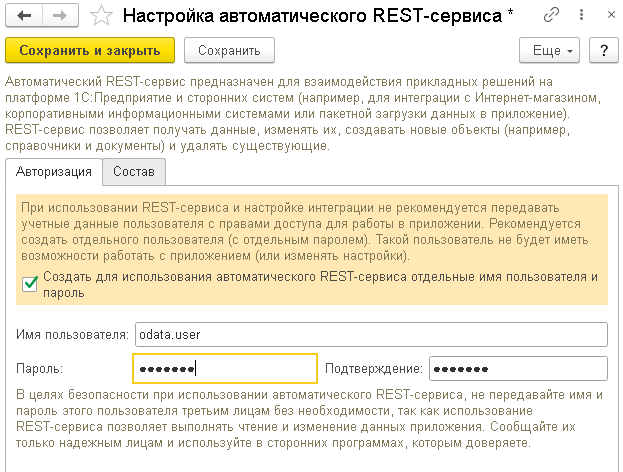Switch to the 'Авторизация' tab
The image size is (623, 472).
[x=54, y=172]
